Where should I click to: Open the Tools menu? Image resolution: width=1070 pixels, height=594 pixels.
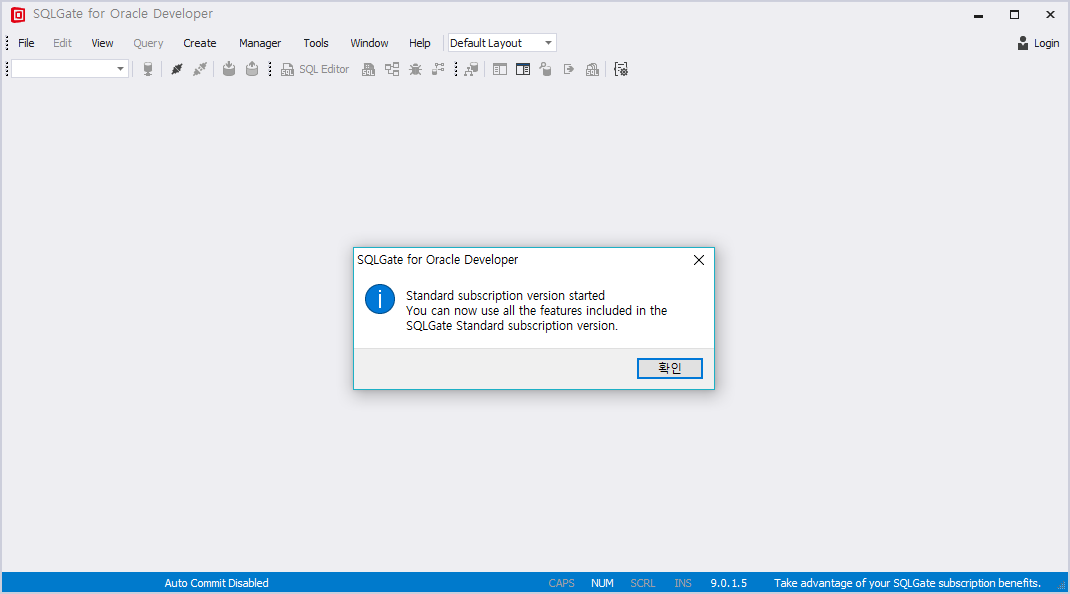click(316, 43)
